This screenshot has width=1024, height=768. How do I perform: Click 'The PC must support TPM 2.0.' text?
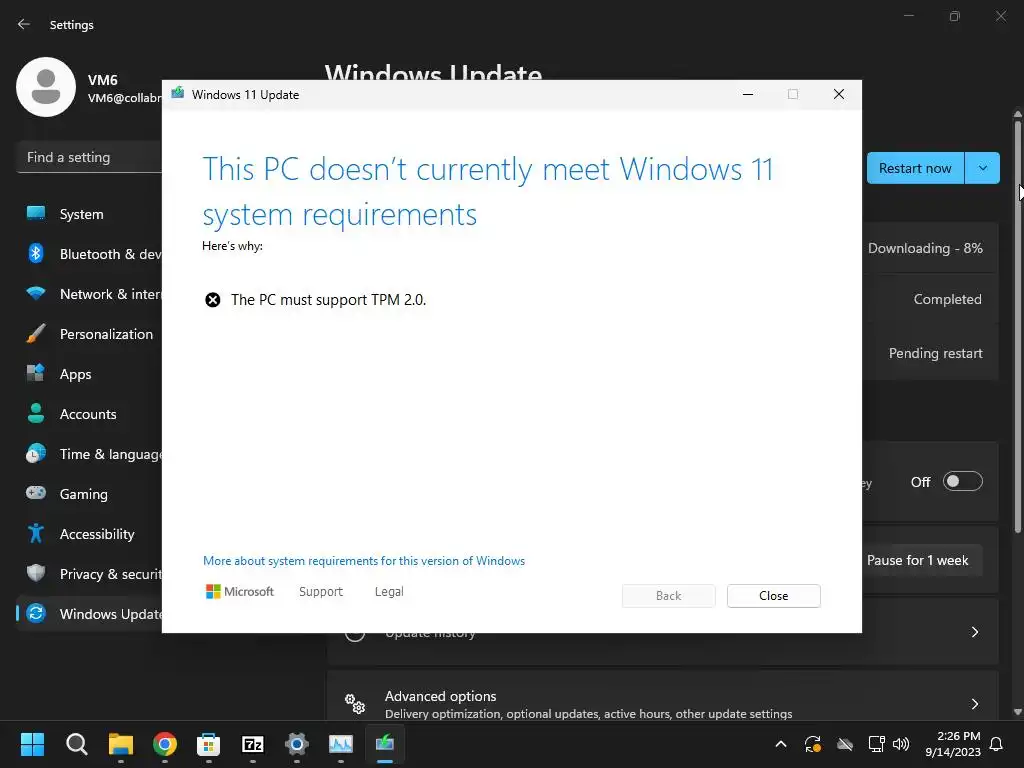click(x=328, y=300)
